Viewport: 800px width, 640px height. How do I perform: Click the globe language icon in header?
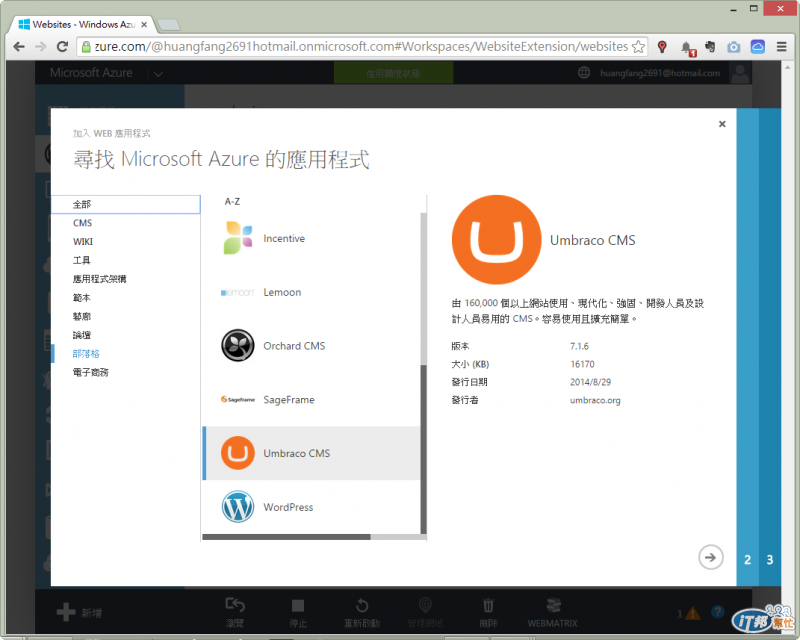click(584, 73)
